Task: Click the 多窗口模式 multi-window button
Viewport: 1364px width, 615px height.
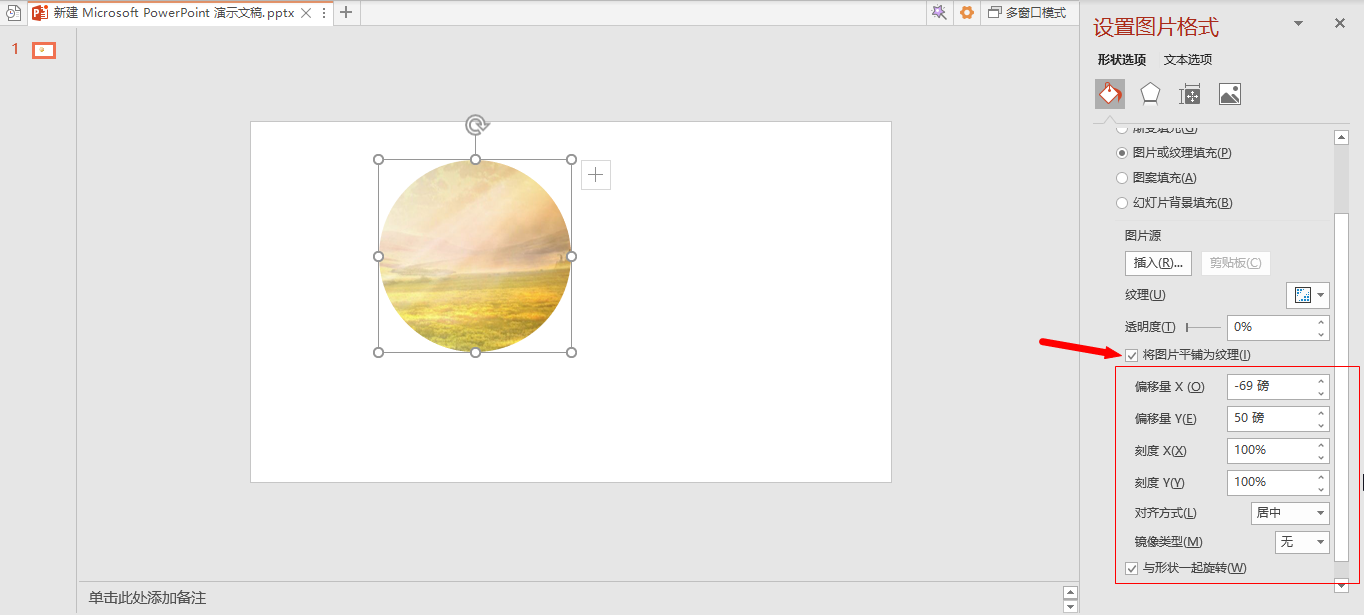Action: [x=1027, y=12]
